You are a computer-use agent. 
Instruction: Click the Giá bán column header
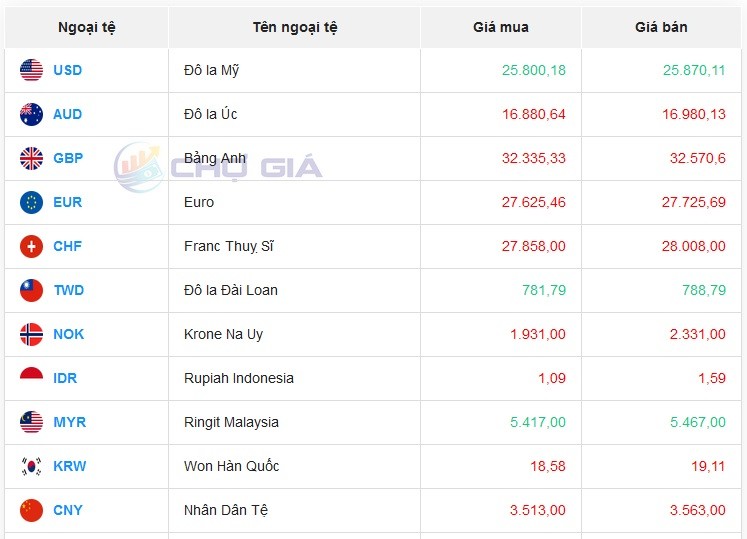tap(661, 27)
